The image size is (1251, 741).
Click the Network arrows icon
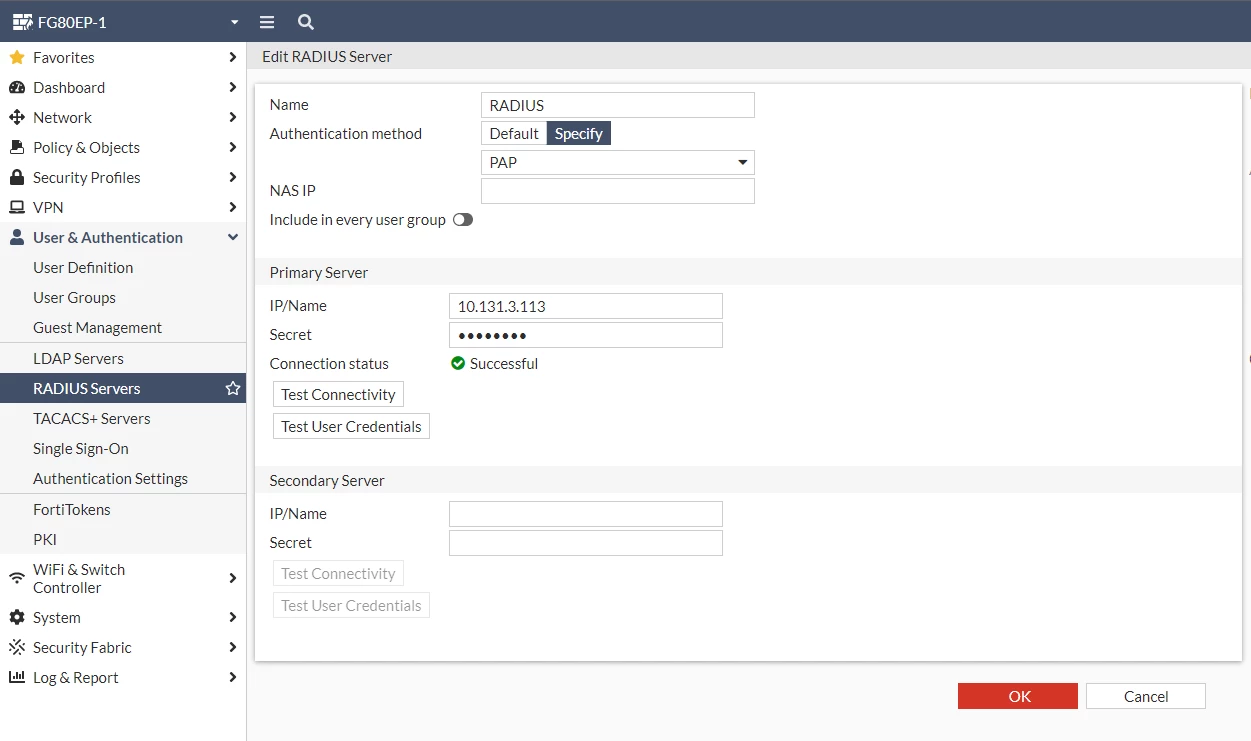coord(17,118)
